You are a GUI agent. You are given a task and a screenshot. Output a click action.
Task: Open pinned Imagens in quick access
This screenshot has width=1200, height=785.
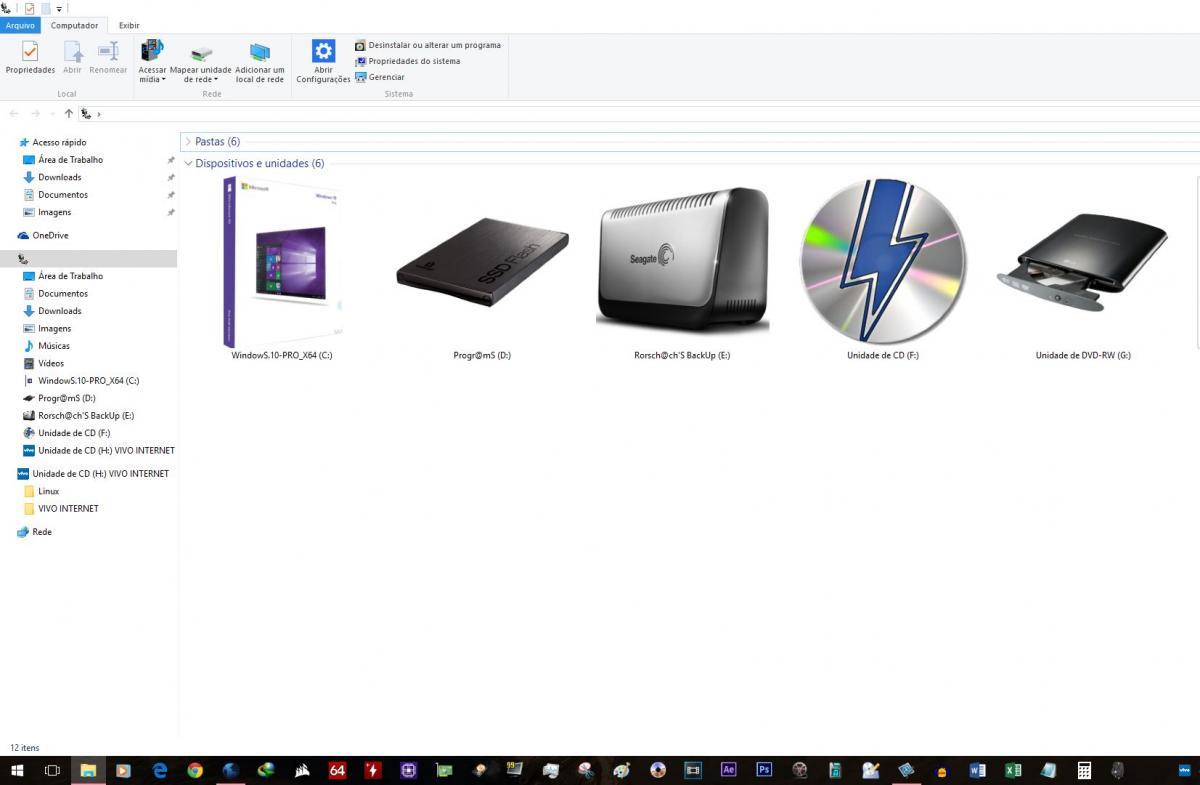[x=55, y=212]
